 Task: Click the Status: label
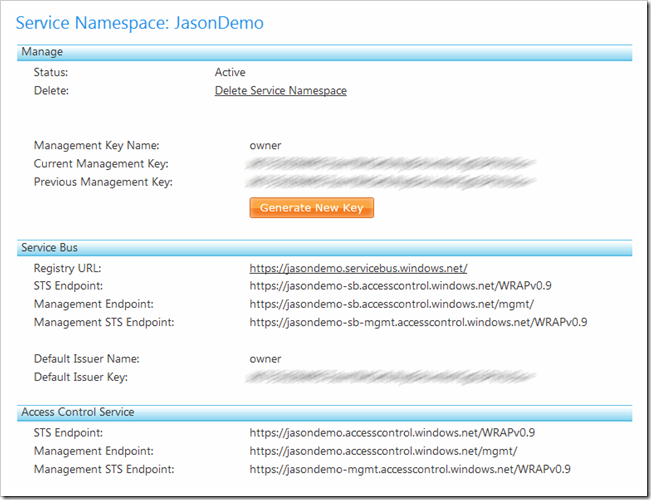tap(51, 72)
